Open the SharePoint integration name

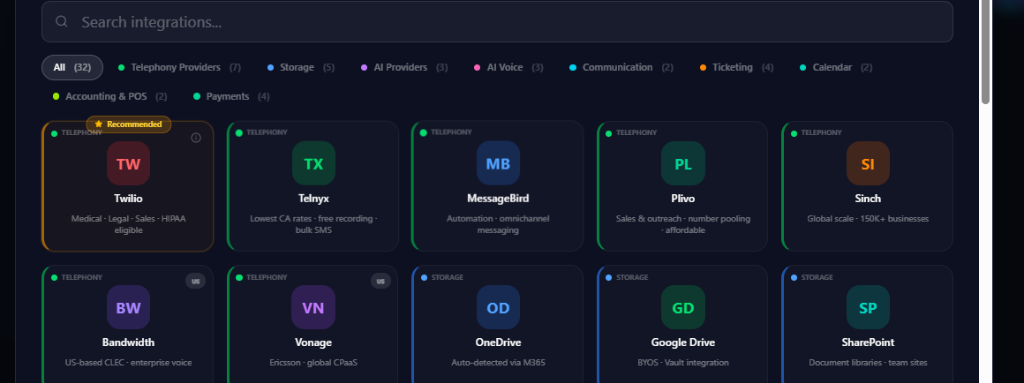[x=868, y=342]
